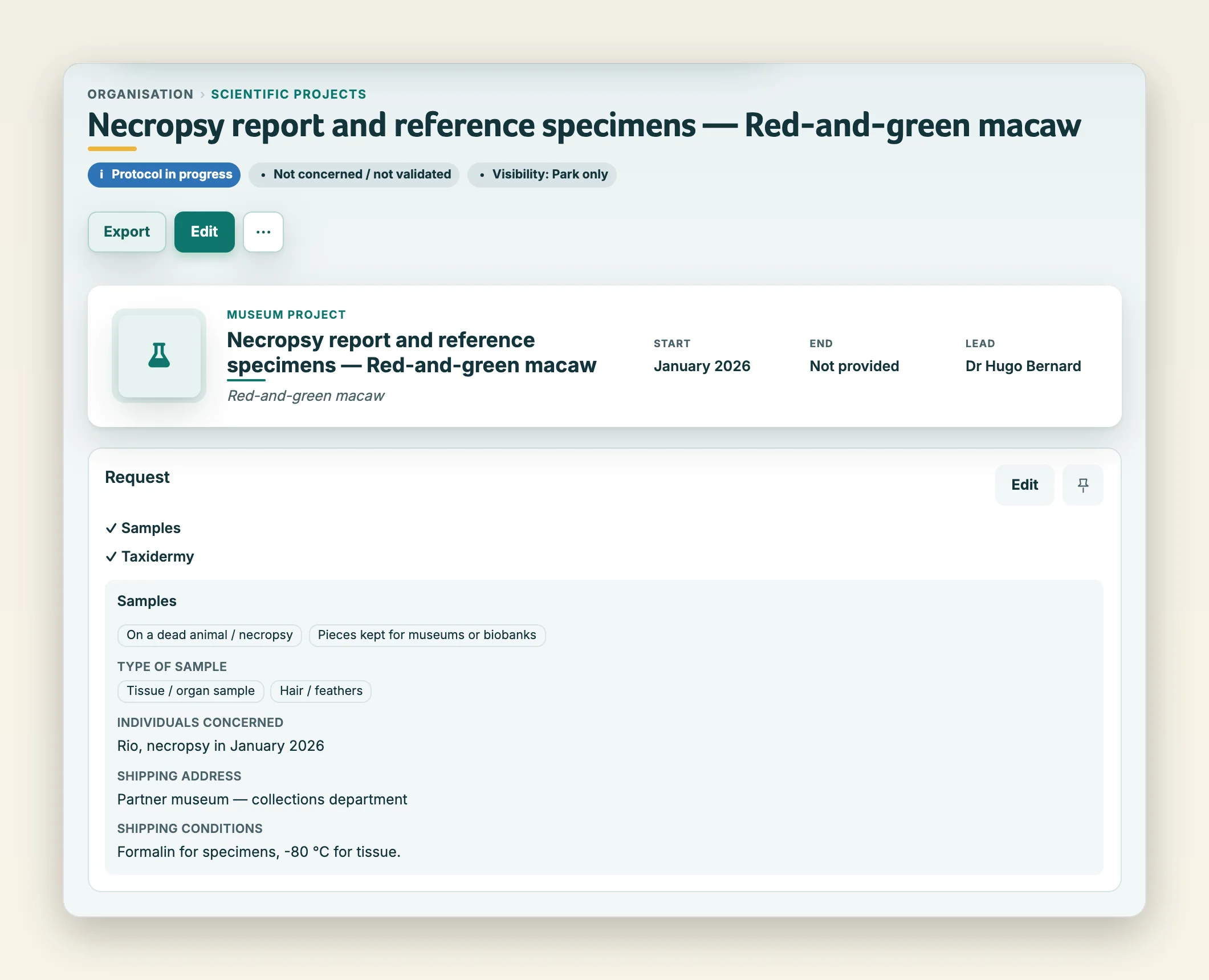
Task: Click italic 'Red-and-green macaw' subtitle
Action: pos(306,396)
